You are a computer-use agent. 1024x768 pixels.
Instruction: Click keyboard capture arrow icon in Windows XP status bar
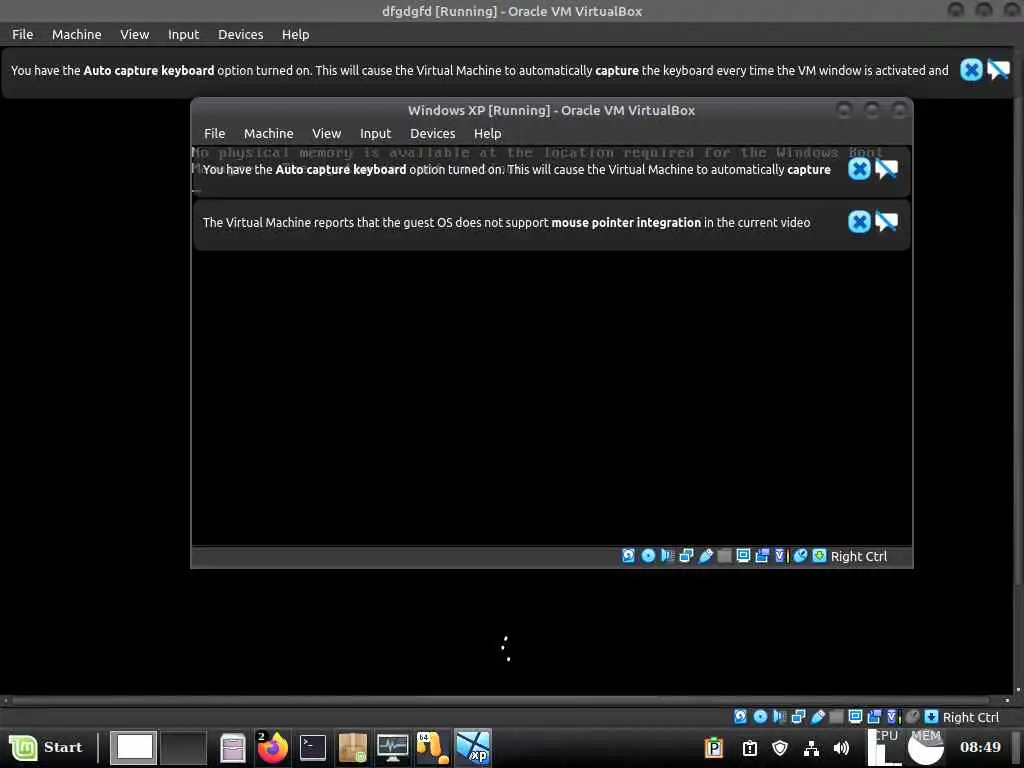tap(819, 556)
